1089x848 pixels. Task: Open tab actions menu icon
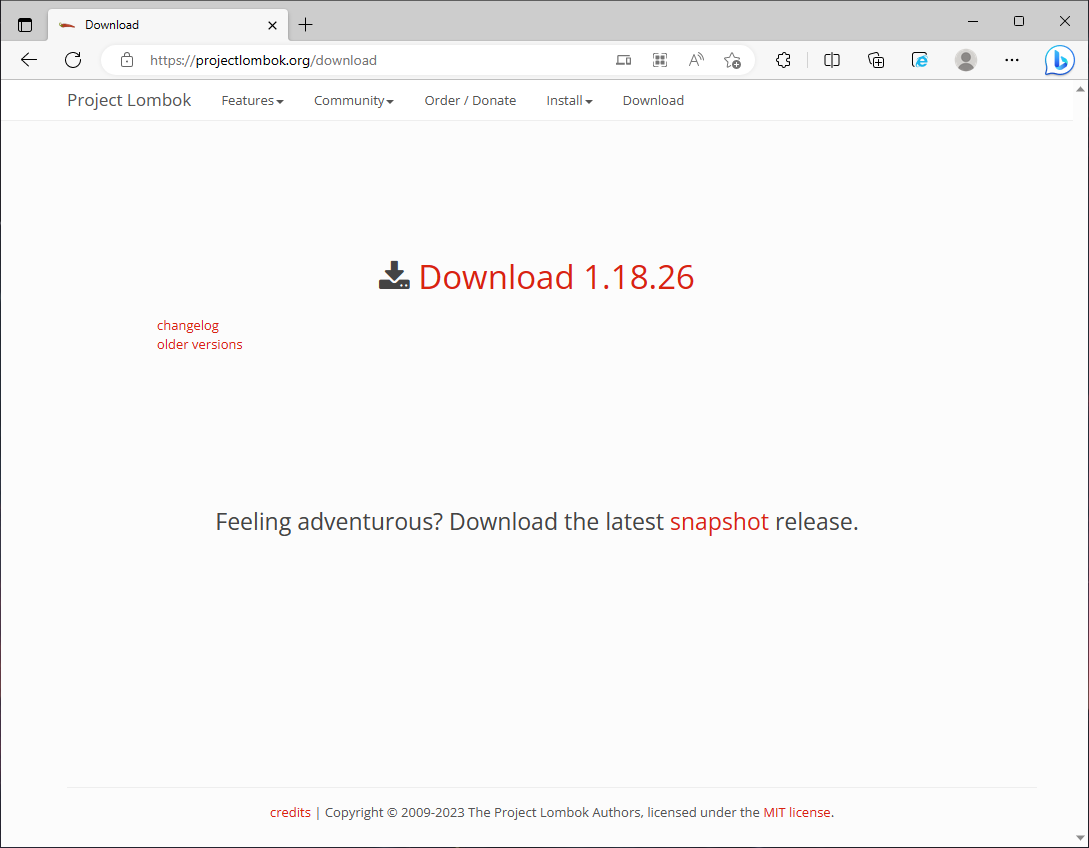25,25
